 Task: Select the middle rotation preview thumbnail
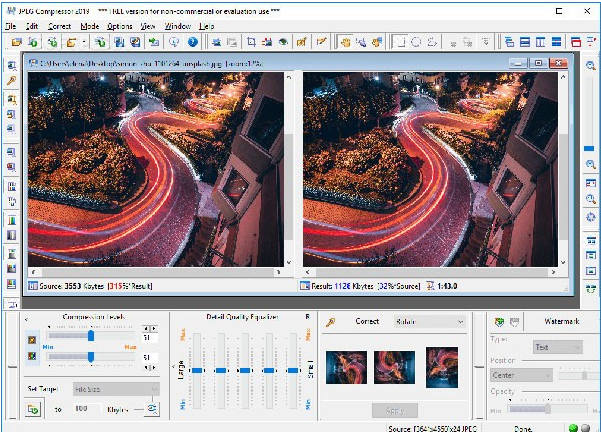click(393, 367)
